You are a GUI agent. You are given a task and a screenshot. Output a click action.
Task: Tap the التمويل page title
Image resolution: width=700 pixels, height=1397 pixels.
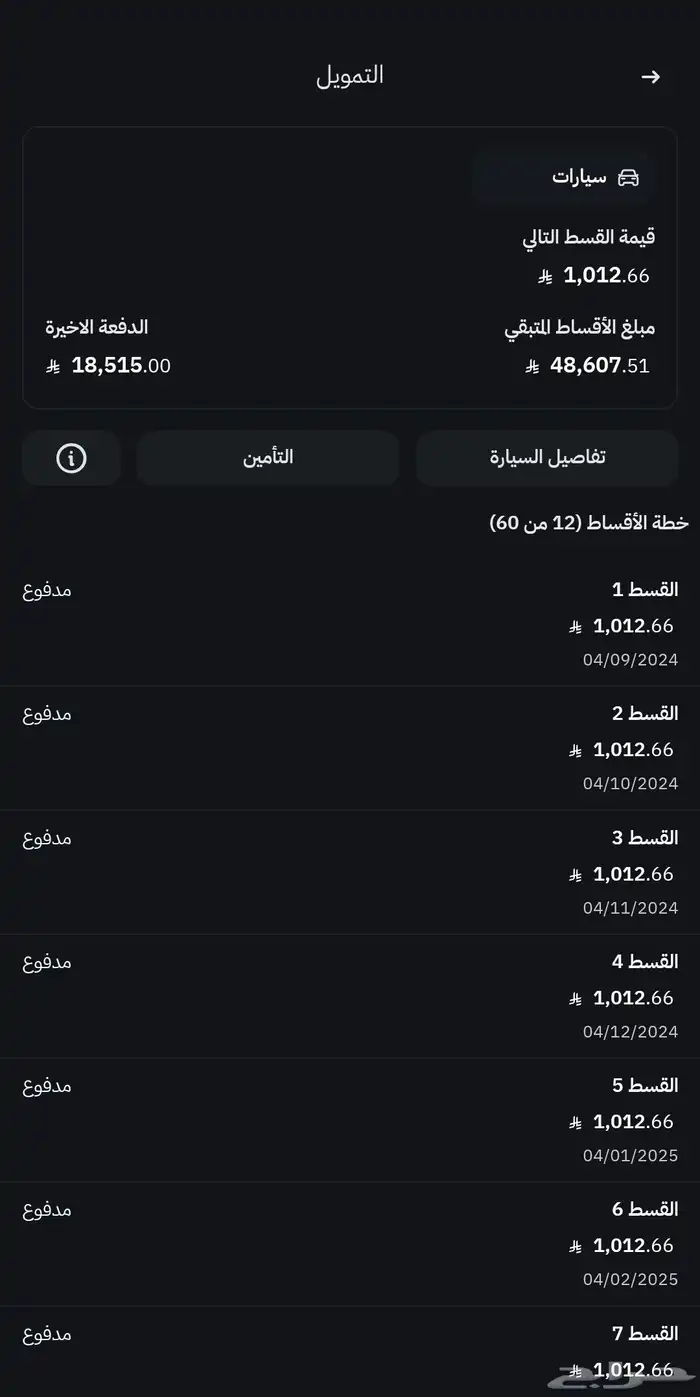350,76
